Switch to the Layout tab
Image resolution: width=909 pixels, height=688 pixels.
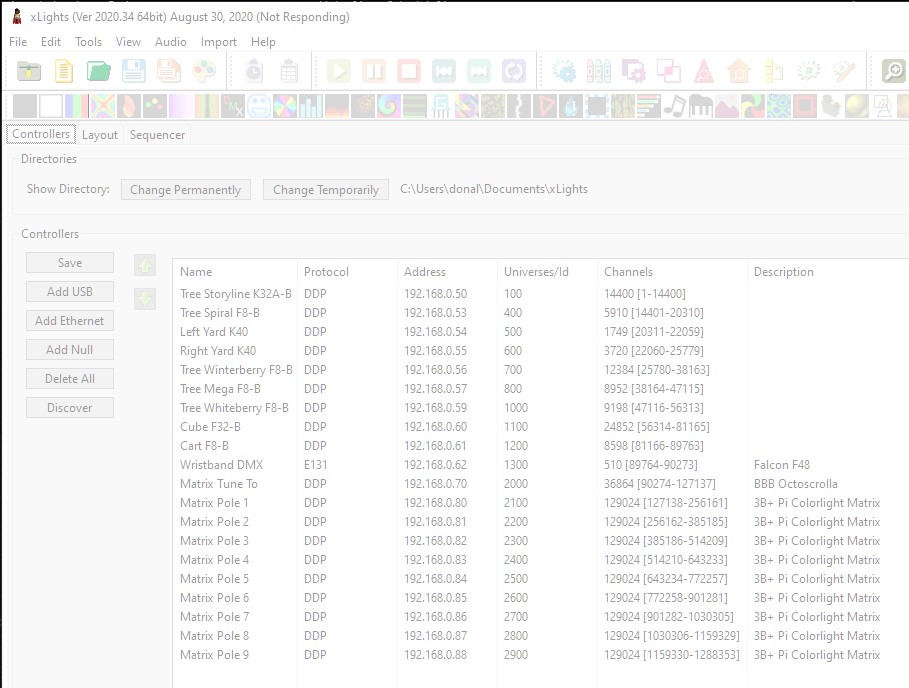point(100,134)
